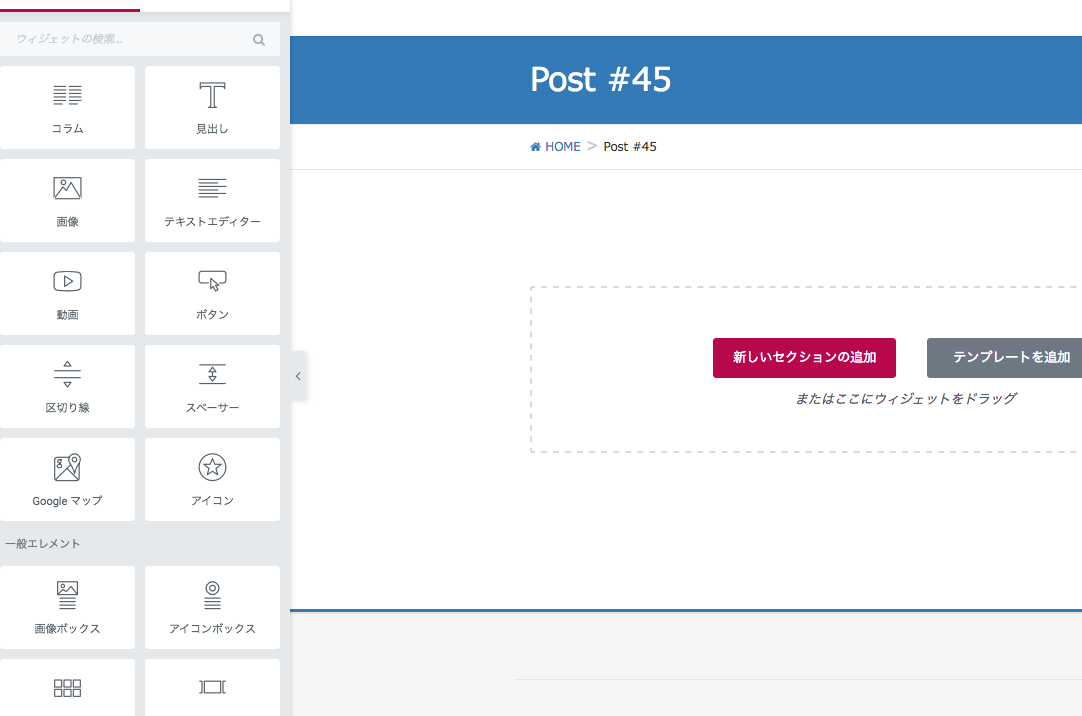Choose the 画像 image widget

(x=68, y=201)
